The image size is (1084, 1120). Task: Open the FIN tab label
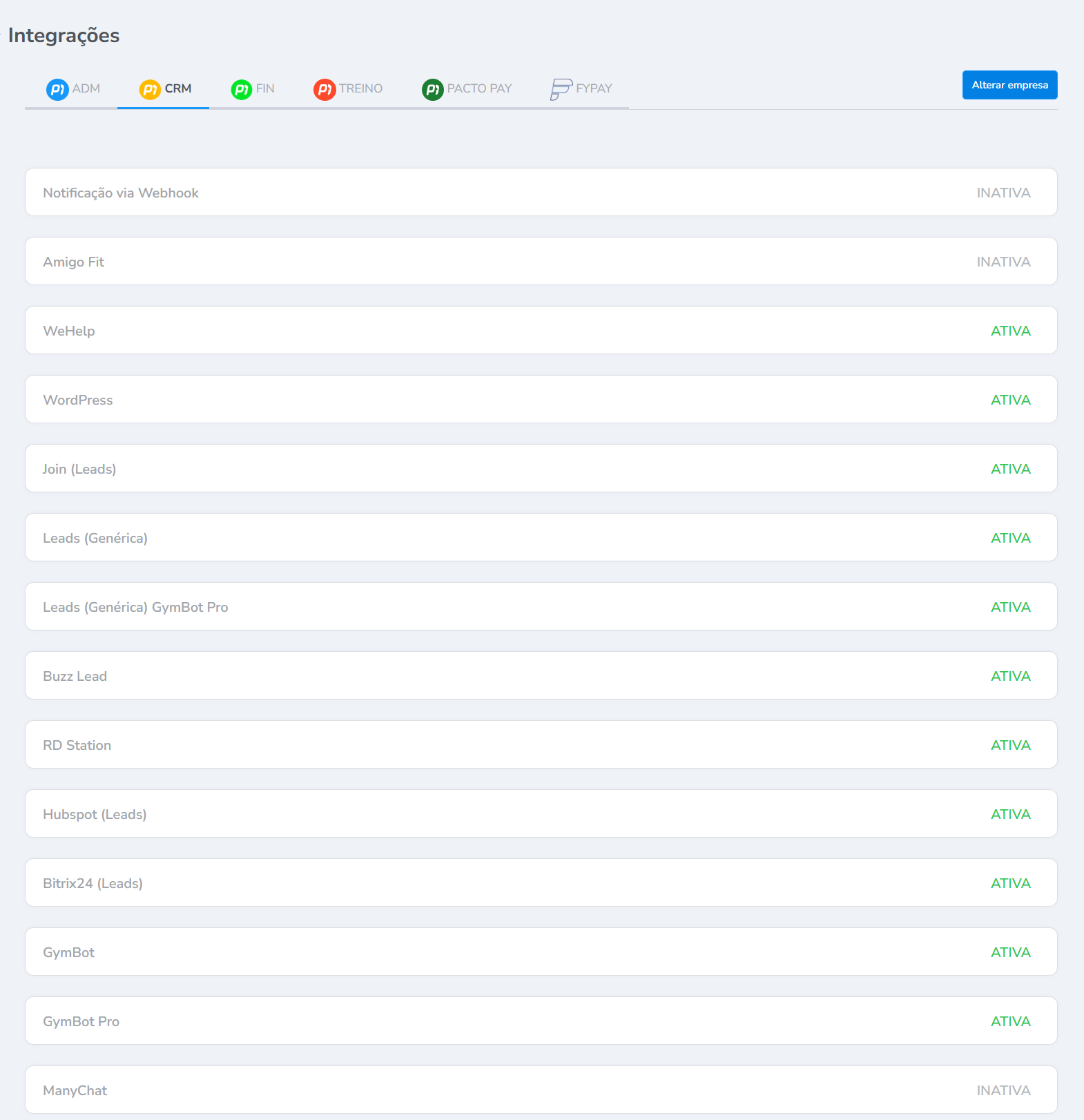pyautogui.click(x=265, y=88)
